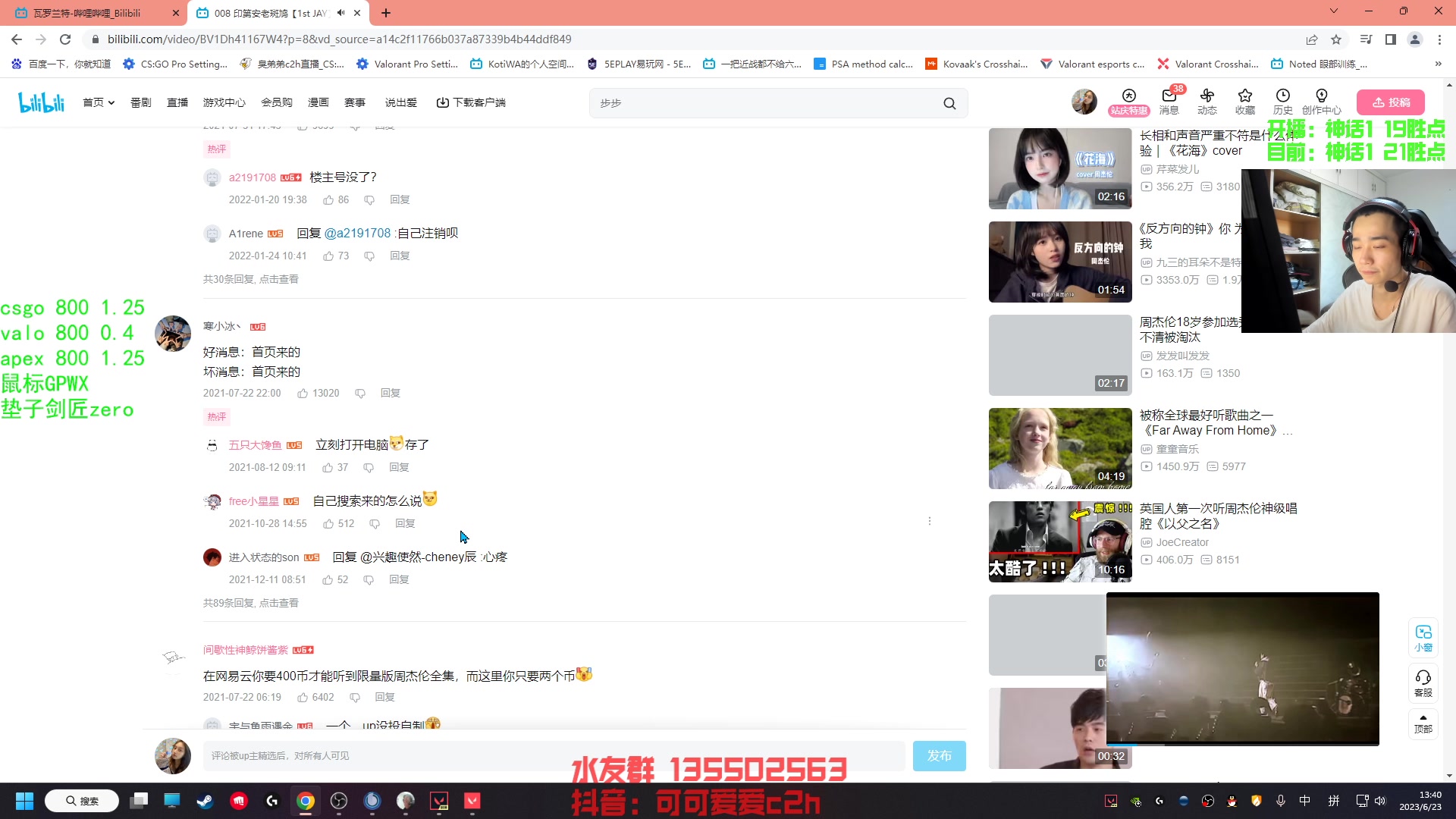
Task: Open the 小窗 mini-player sidebar icon
Action: tap(1423, 638)
